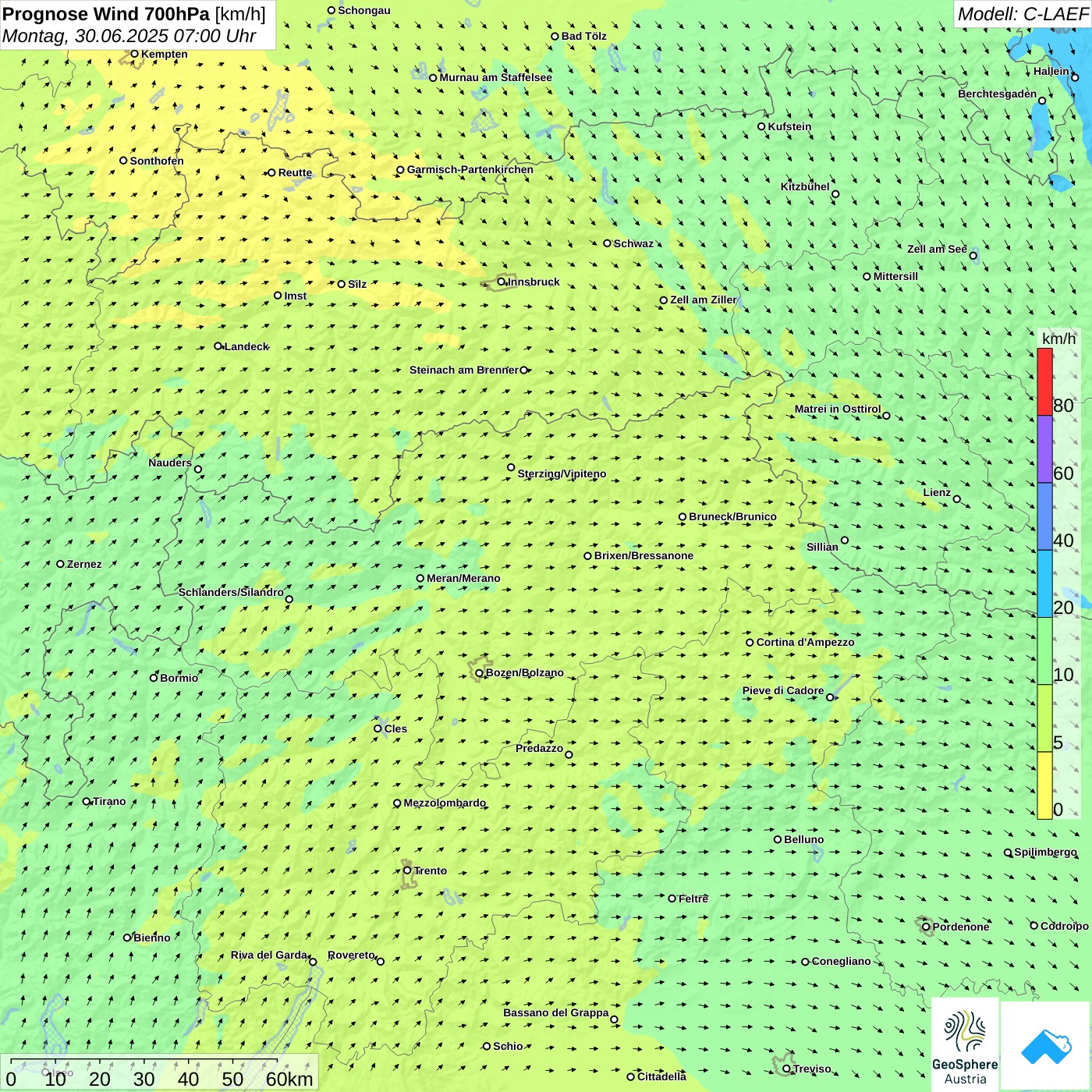Click the 'Modell: C-LAEF' label
Viewport: 1092px width, 1092px height.
[x=1023, y=14]
